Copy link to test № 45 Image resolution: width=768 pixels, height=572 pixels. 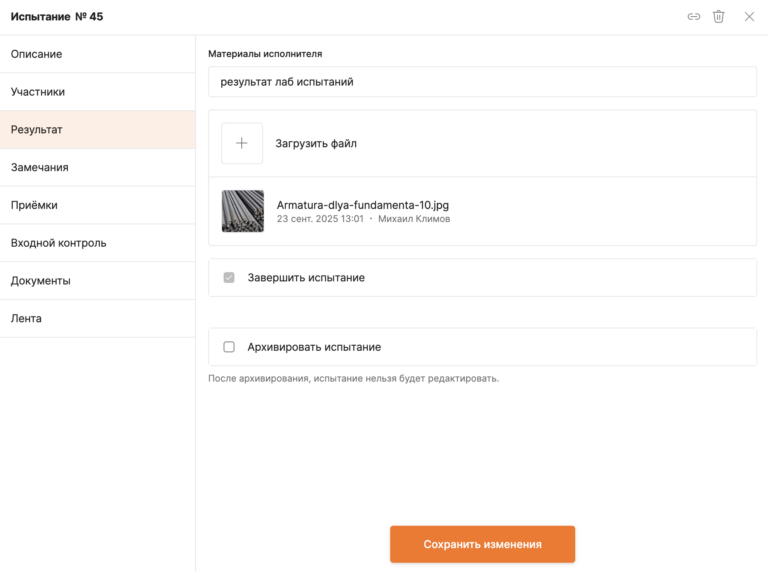click(693, 17)
